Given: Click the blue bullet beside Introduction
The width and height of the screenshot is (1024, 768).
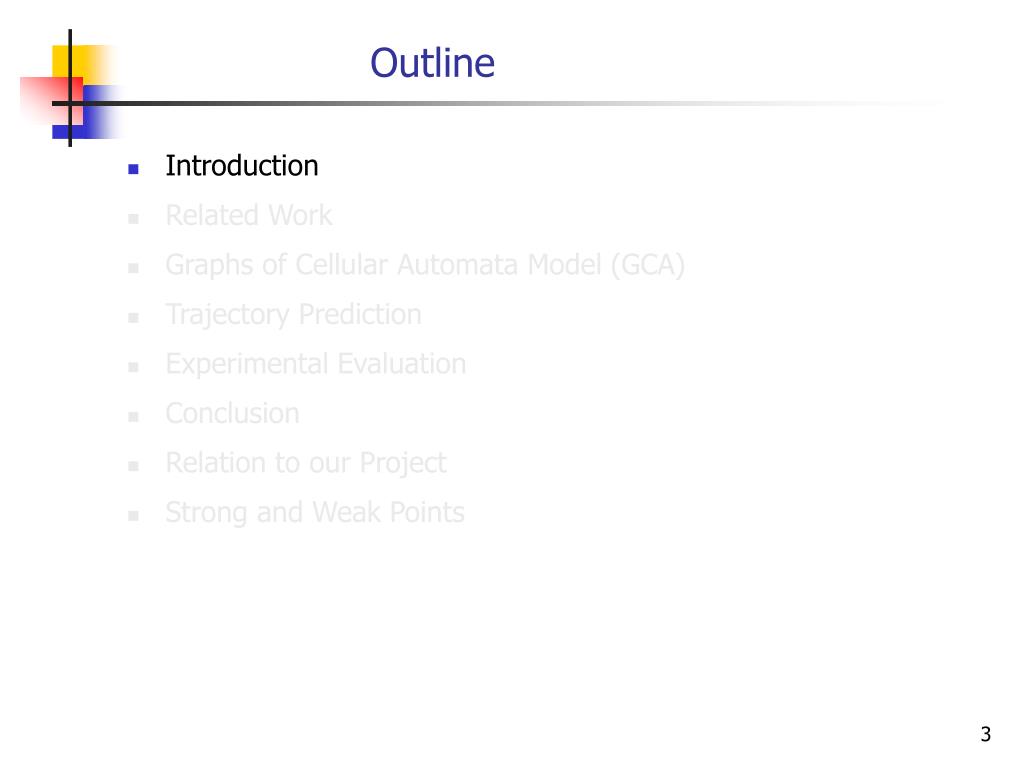Looking at the screenshot, I should point(133,169).
